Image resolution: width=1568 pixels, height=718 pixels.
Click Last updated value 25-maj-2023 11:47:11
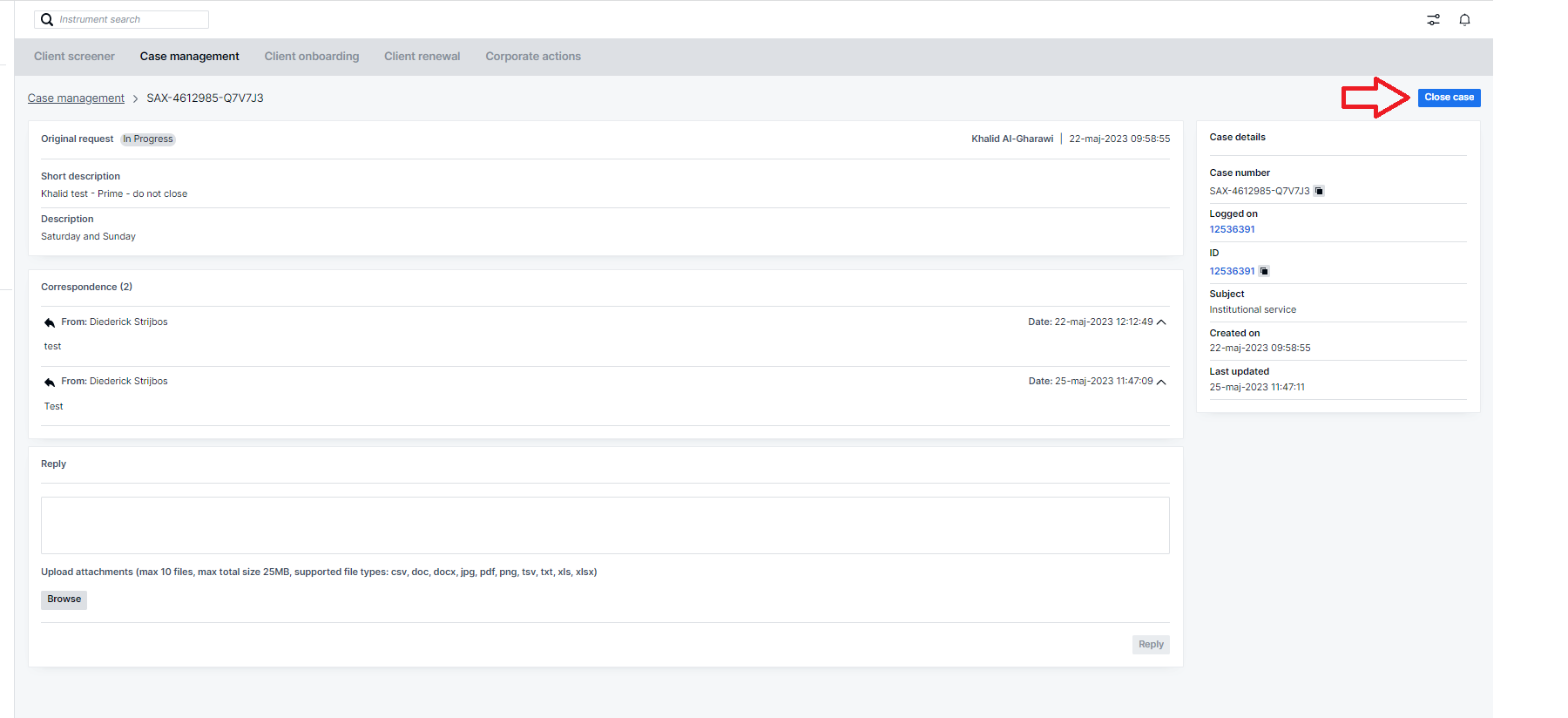coord(1257,388)
